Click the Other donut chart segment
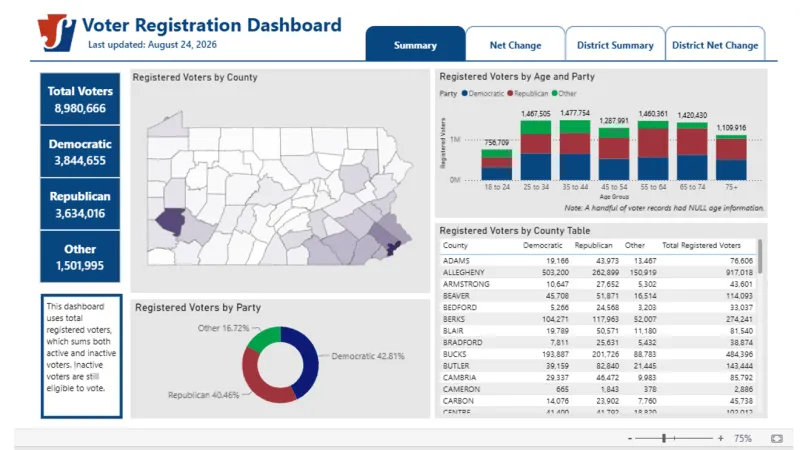Image resolution: width=800 pixels, height=450 pixels. pos(265,338)
